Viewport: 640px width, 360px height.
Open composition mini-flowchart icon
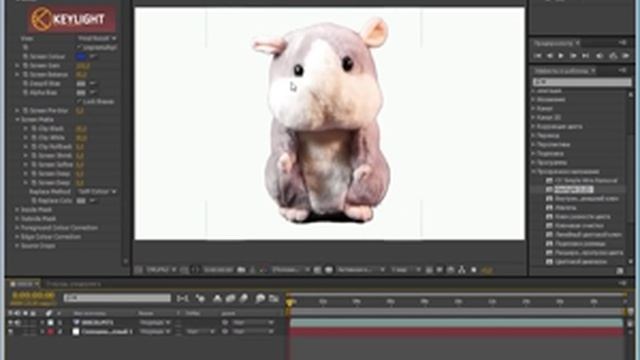pos(182,299)
